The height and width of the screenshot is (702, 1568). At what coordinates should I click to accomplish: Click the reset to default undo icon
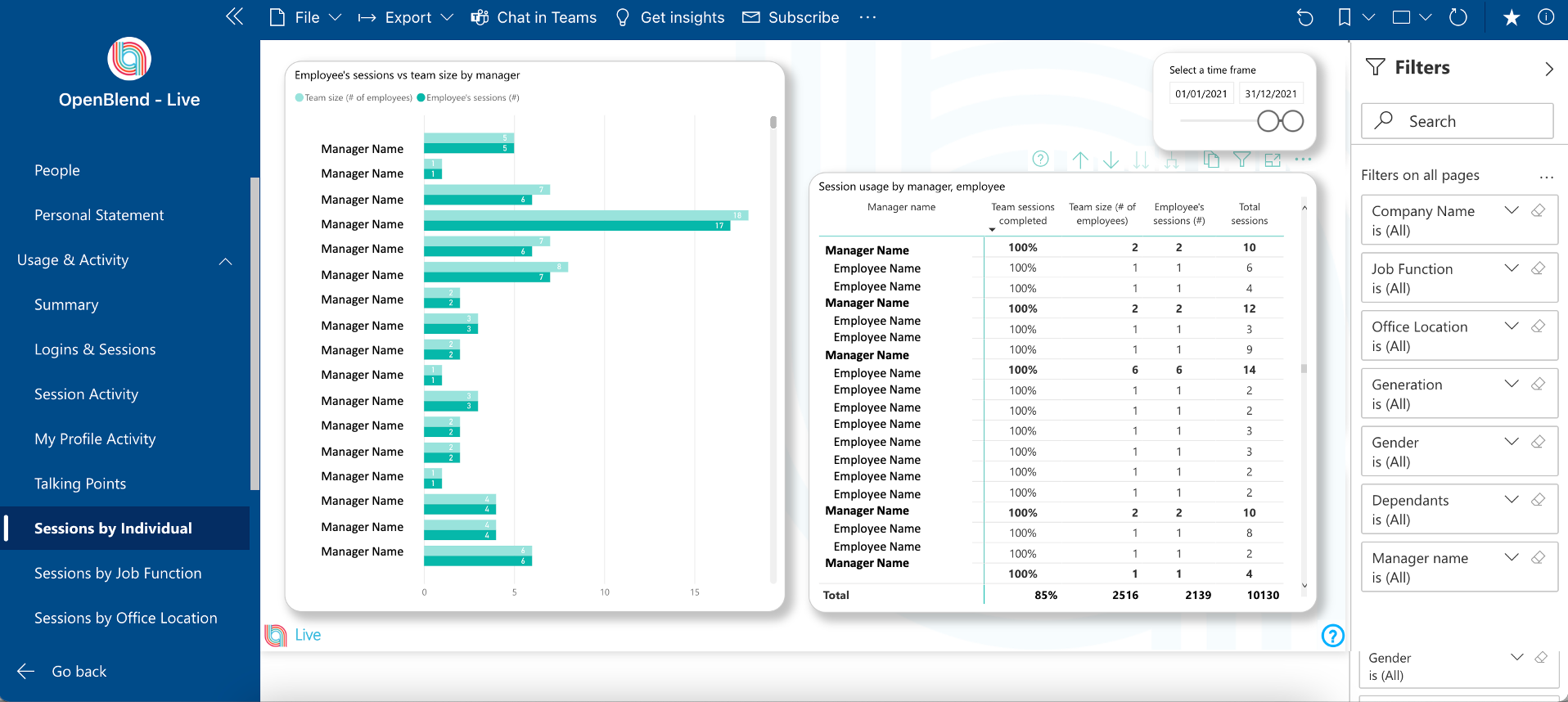click(1305, 17)
